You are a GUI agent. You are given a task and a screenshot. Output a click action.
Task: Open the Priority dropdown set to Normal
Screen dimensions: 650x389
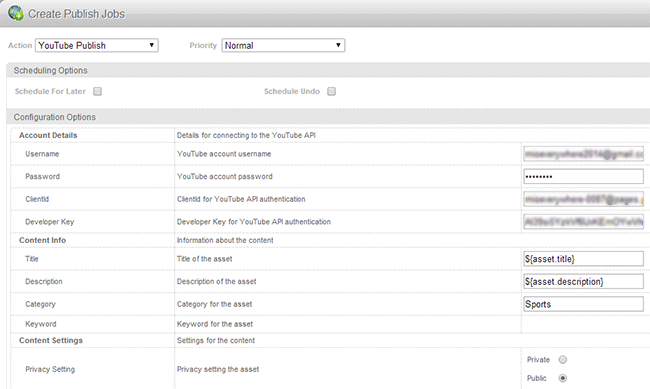283,45
